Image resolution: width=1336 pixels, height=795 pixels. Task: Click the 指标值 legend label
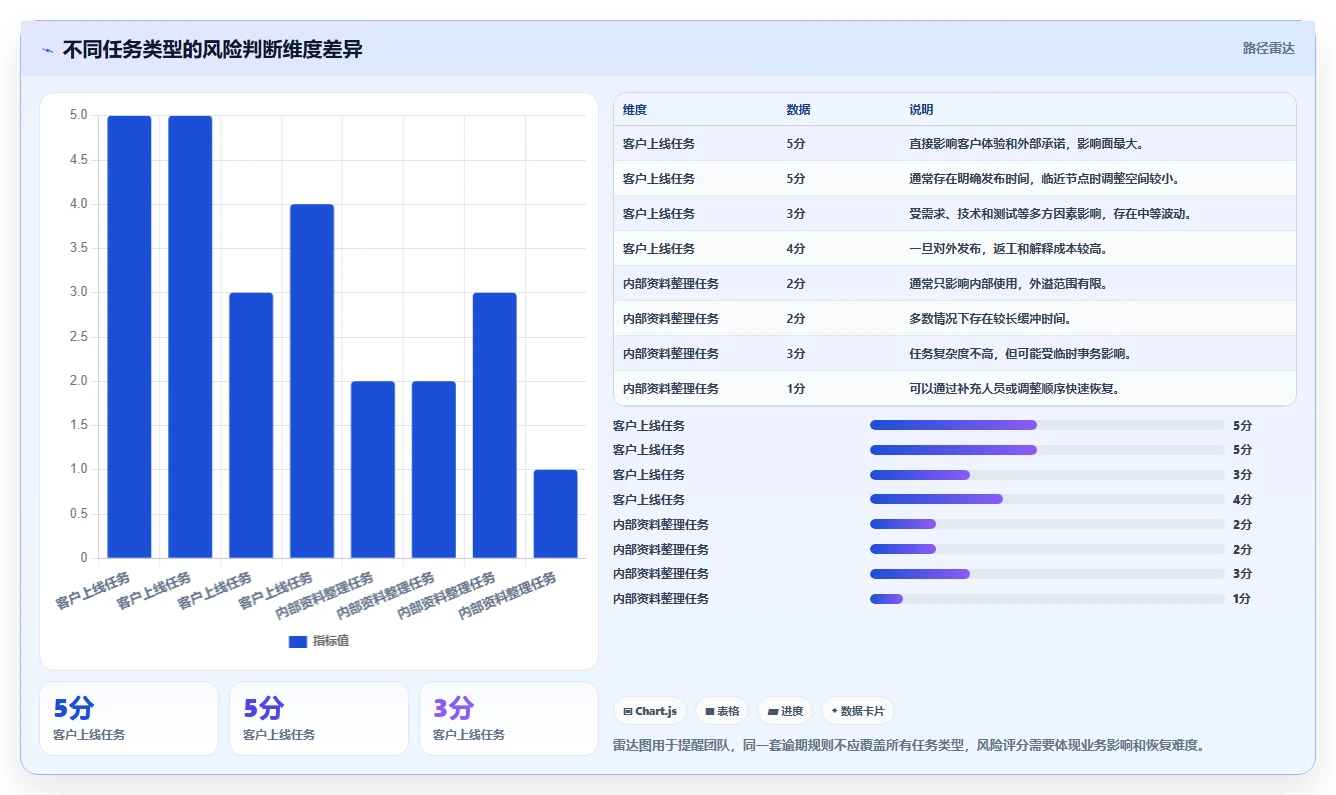pyautogui.click(x=331, y=641)
